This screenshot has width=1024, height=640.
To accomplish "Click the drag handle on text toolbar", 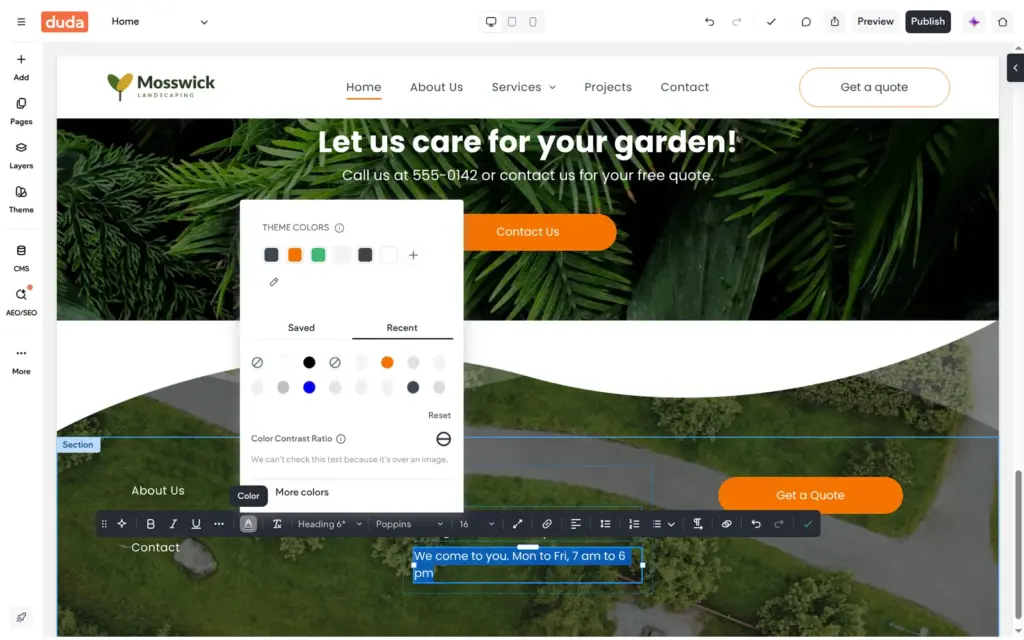I will (x=104, y=524).
